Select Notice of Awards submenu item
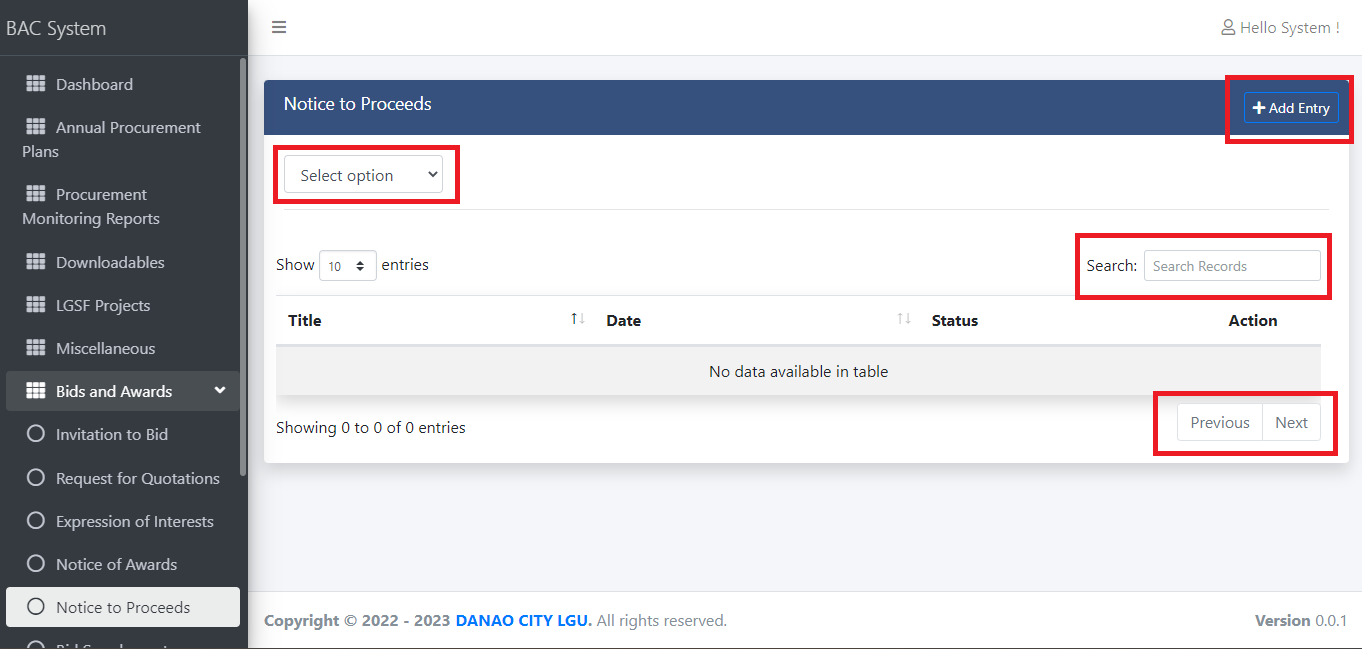 click(x=122, y=564)
